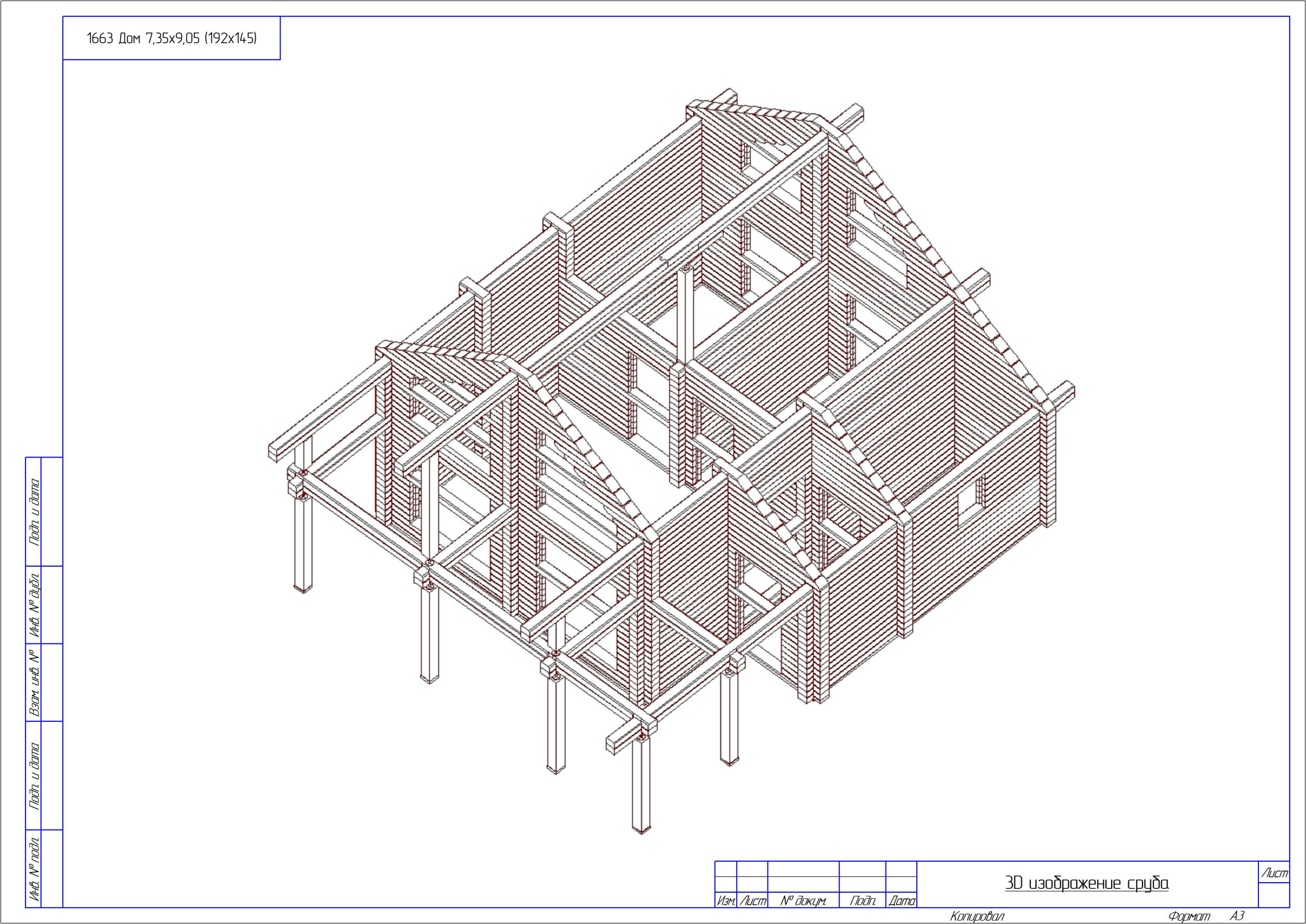Viewport: 1306px width, 924px height.
Task: Select the "№ докум." title block cell
Action: (x=803, y=901)
